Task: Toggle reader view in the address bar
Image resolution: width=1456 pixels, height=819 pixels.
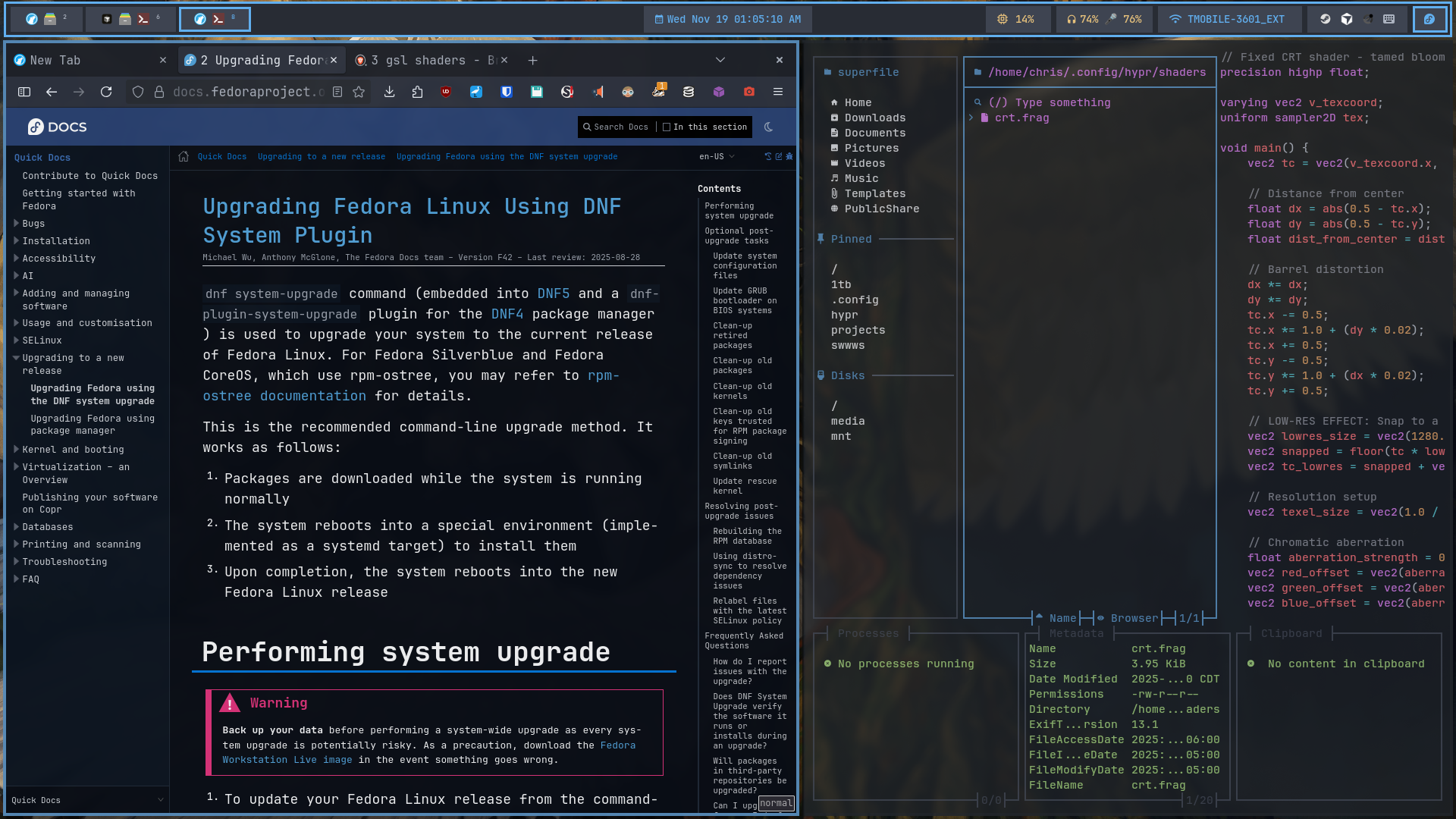Action: pyautogui.click(x=337, y=92)
